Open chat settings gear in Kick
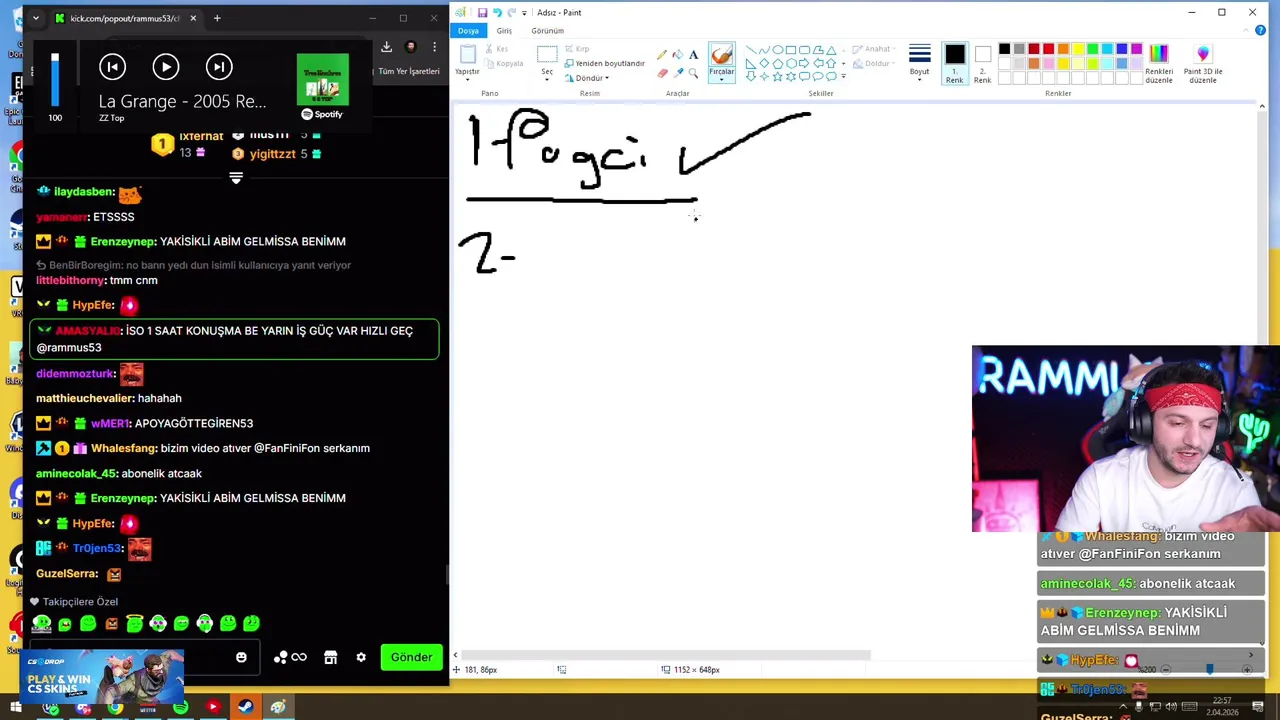Screen dimensions: 1280x720 point(361,657)
